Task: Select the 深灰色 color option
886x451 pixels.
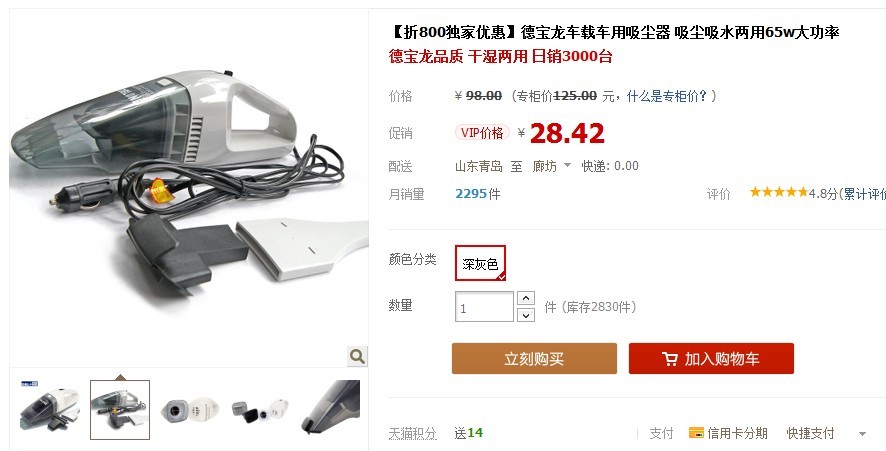Action: (x=480, y=263)
